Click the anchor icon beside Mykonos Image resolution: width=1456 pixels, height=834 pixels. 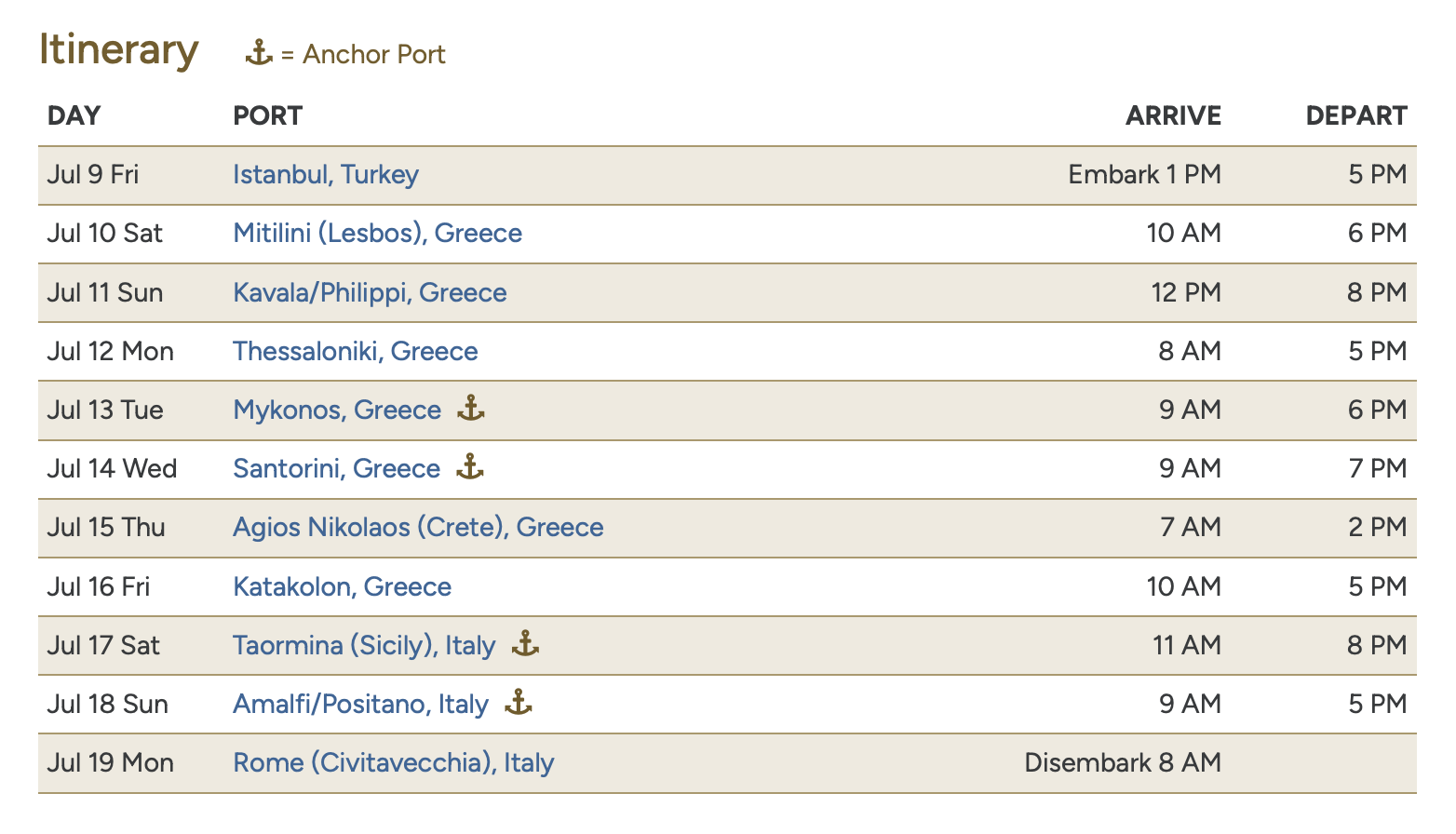tap(471, 409)
